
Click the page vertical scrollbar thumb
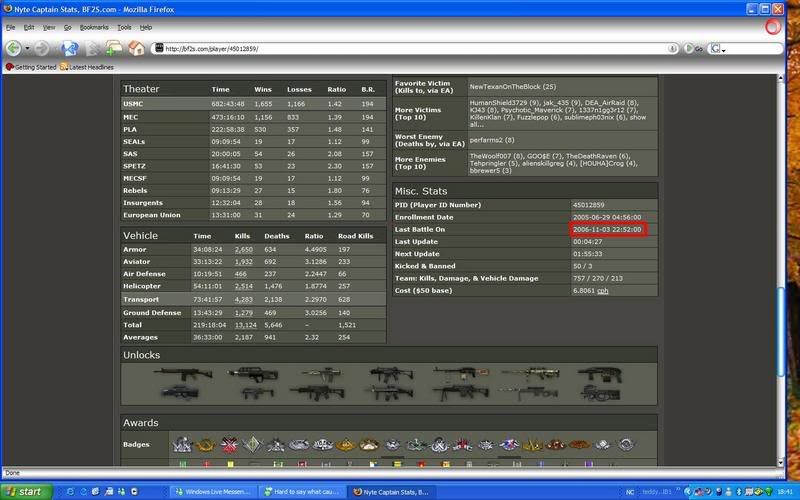pyautogui.click(x=781, y=332)
